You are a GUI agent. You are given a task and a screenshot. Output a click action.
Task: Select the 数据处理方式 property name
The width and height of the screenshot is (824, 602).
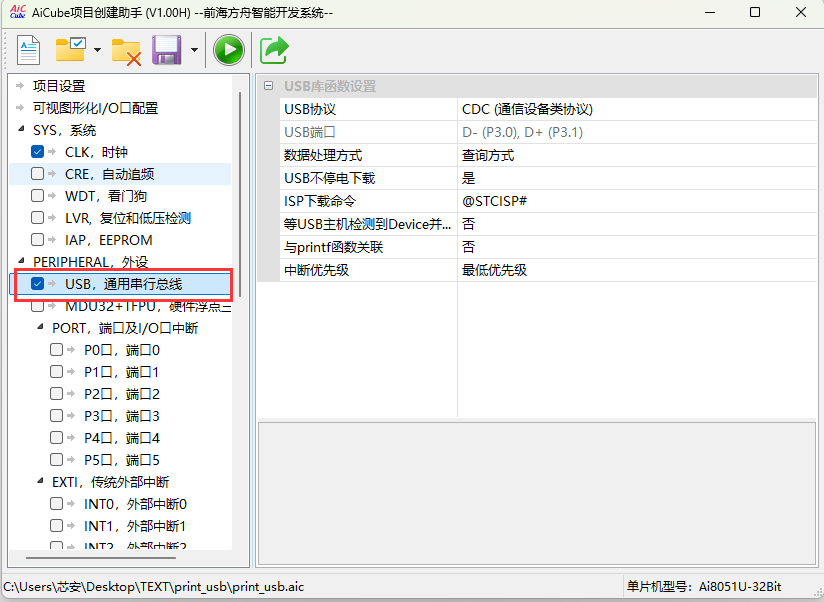point(323,155)
